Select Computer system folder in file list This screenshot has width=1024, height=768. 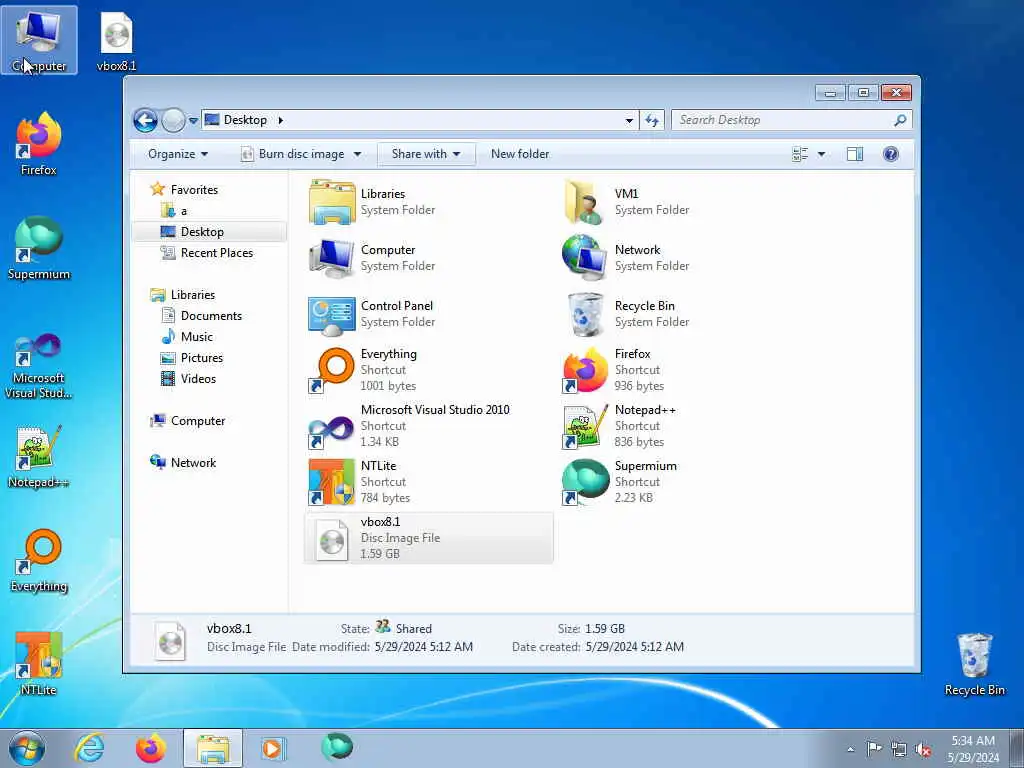point(429,258)
